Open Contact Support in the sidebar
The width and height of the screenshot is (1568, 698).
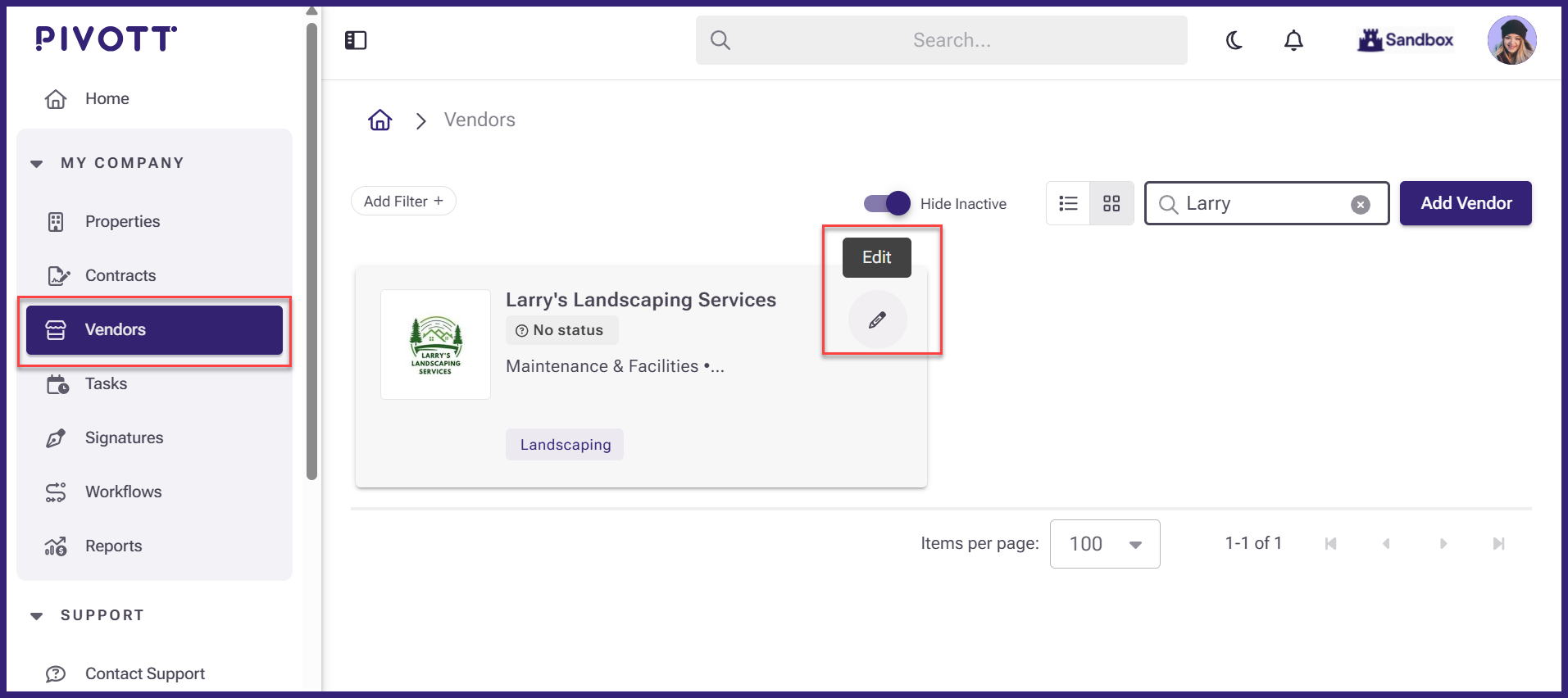click(x=154, y=674)
